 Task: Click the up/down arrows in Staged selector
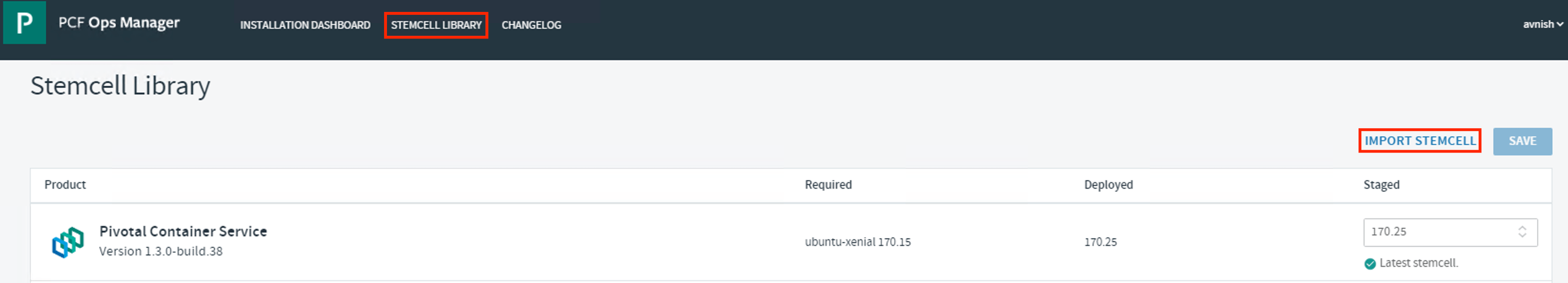pos(1522,232)
